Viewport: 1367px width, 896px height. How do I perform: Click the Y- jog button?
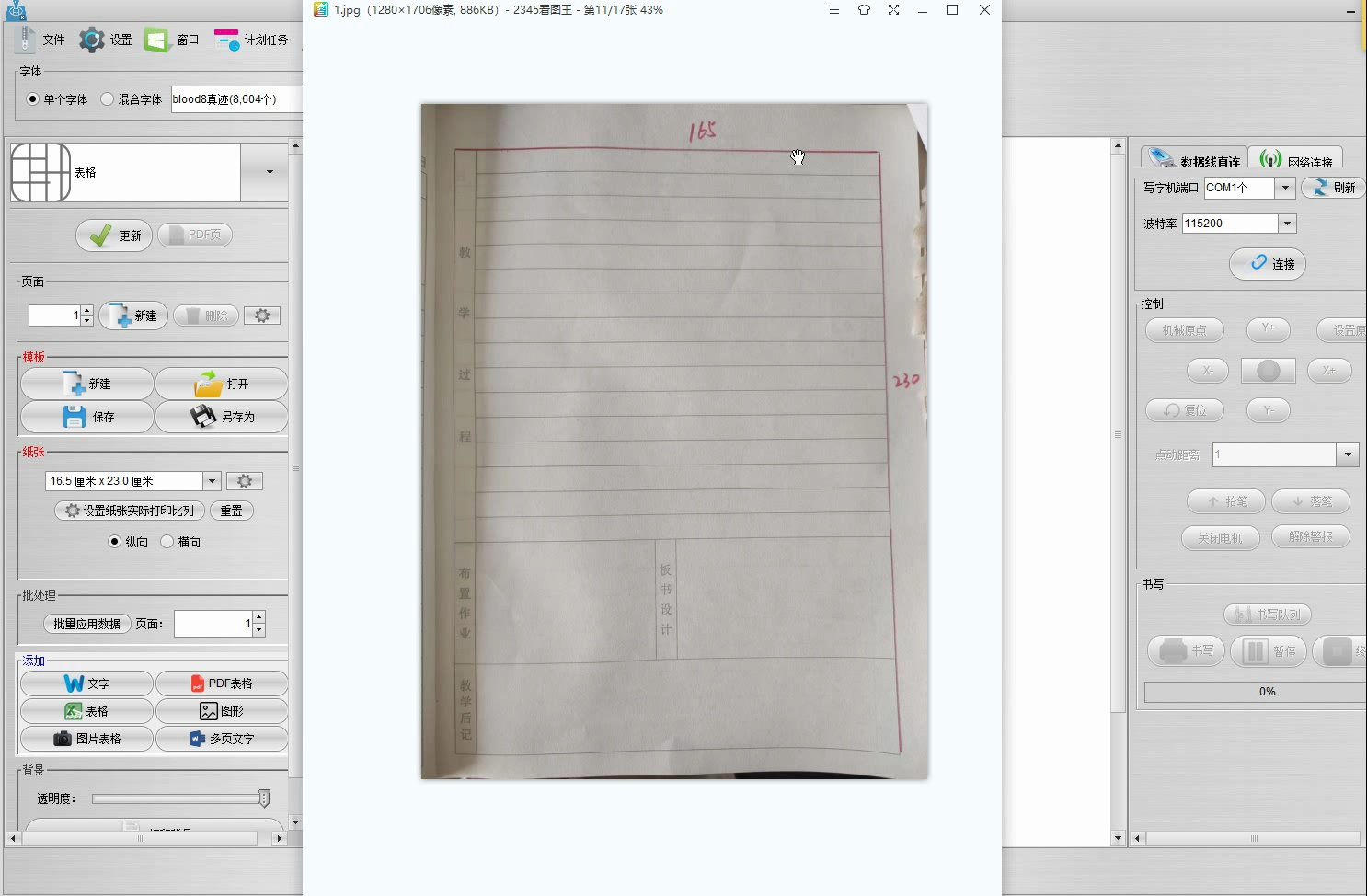coord(1269,410)
